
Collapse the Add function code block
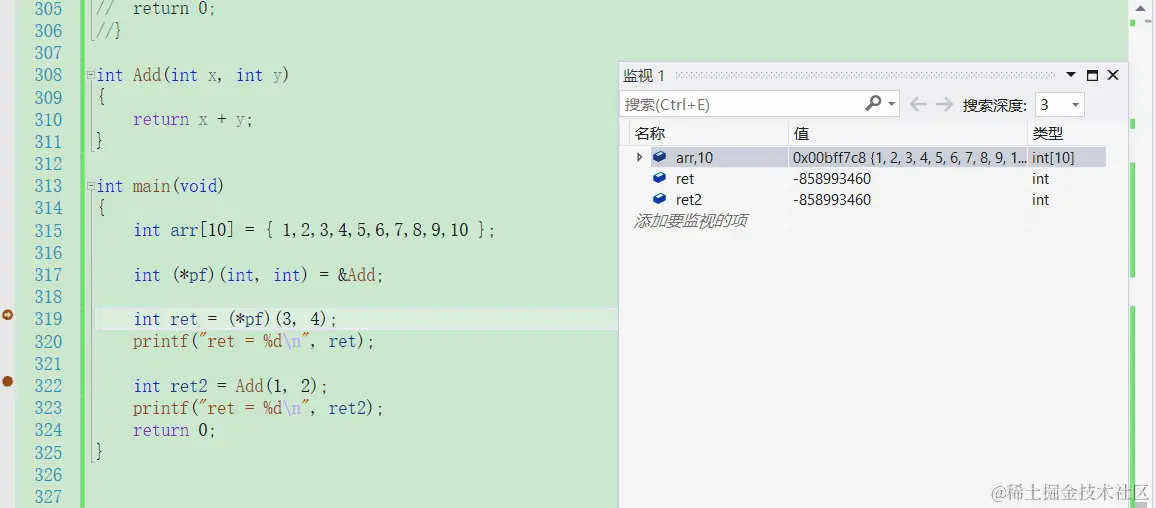point(90,75)
